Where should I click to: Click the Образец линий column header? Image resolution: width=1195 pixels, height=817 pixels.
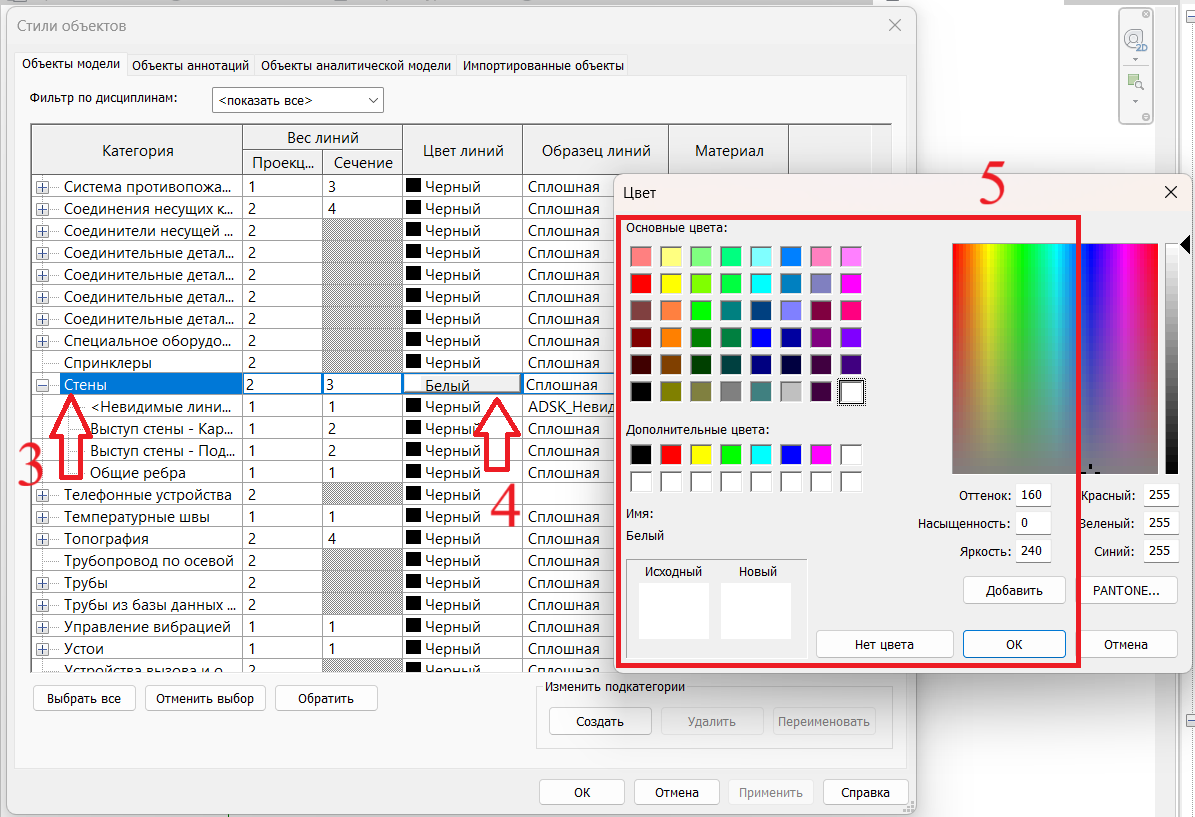tap(596, 150)
